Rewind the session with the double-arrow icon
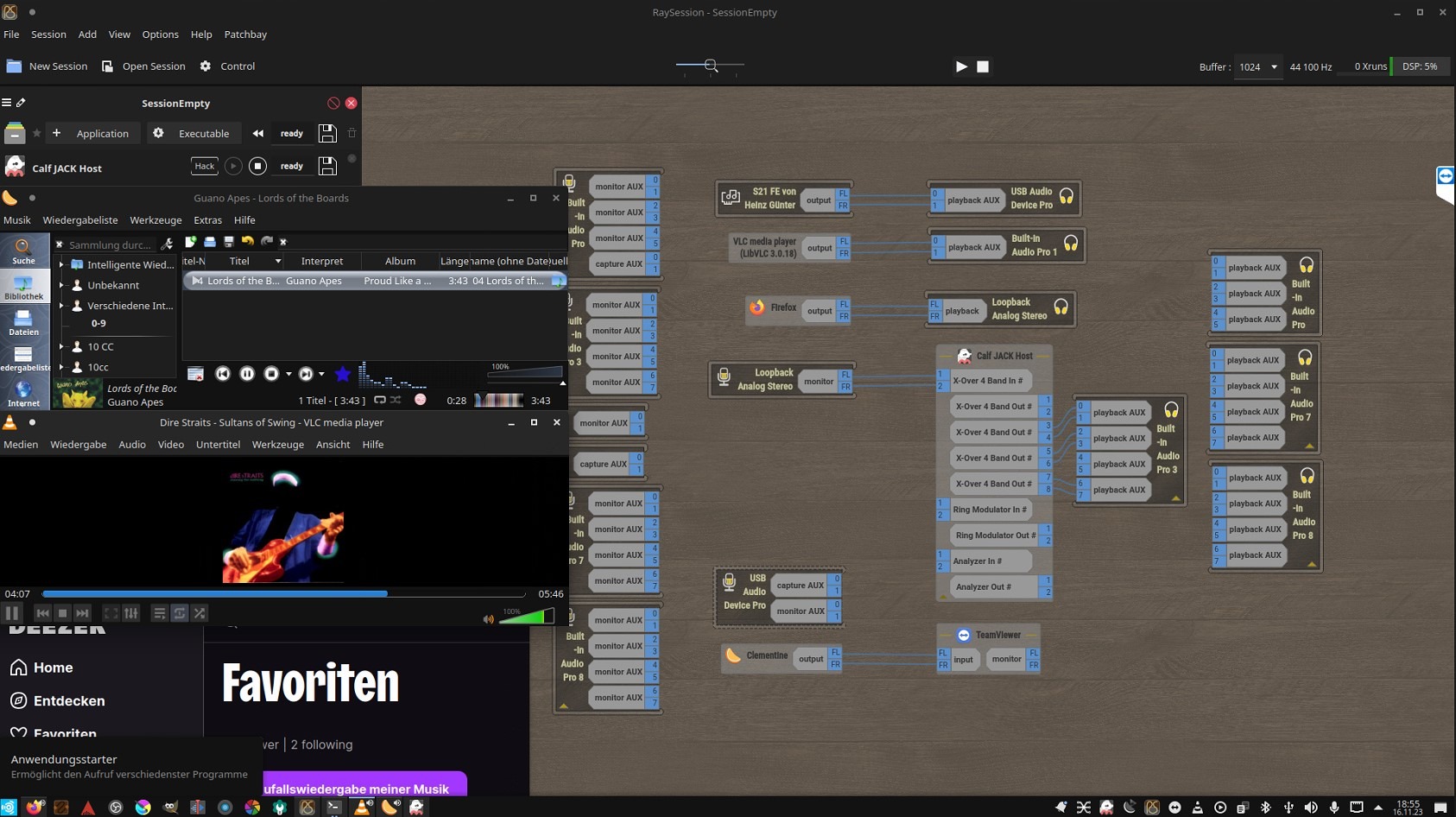Viewport: 1456px width, 817px height. coord(257,133)
